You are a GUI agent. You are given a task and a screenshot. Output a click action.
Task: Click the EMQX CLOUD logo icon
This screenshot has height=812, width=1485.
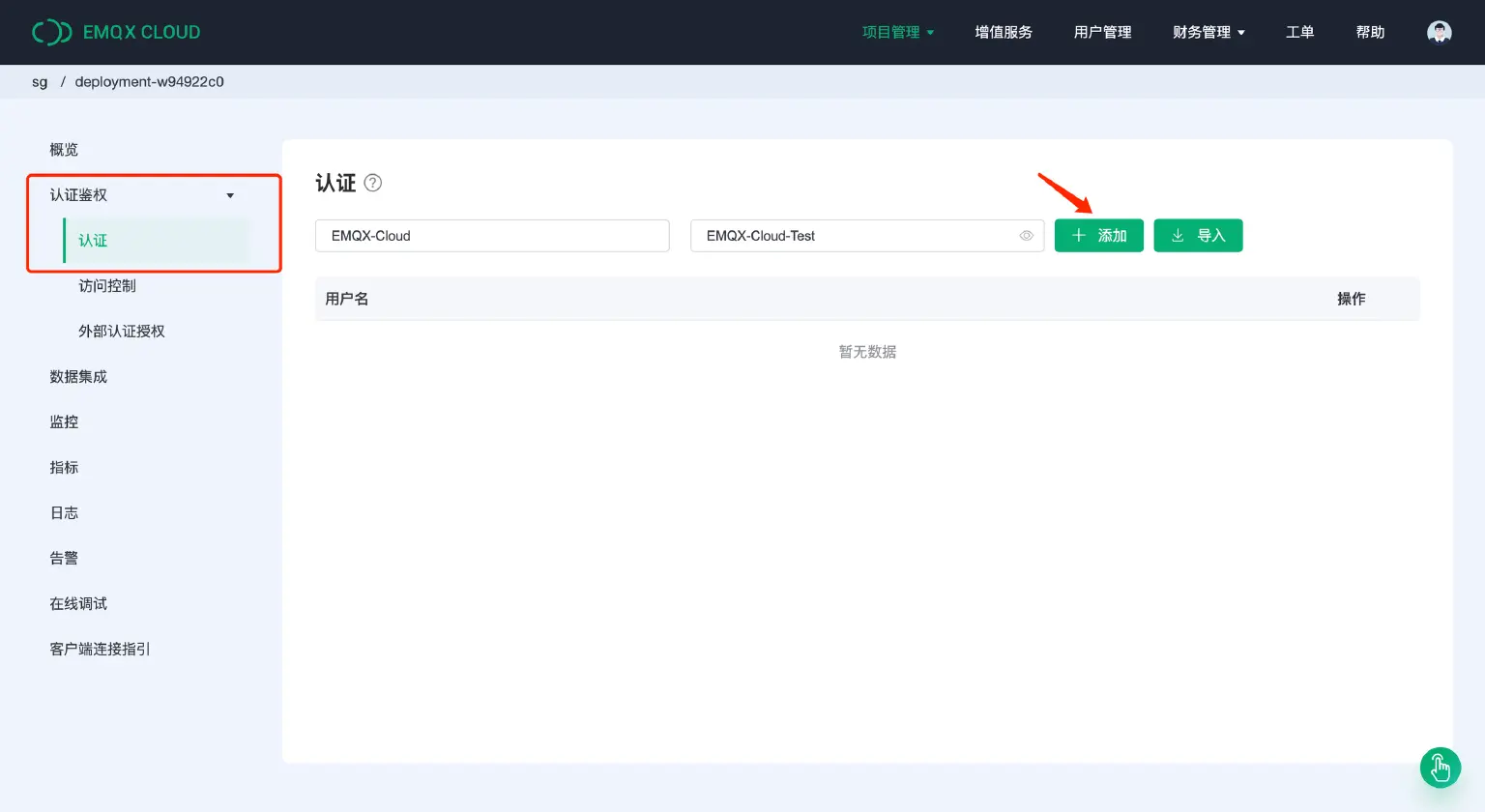tap(52, 32)
